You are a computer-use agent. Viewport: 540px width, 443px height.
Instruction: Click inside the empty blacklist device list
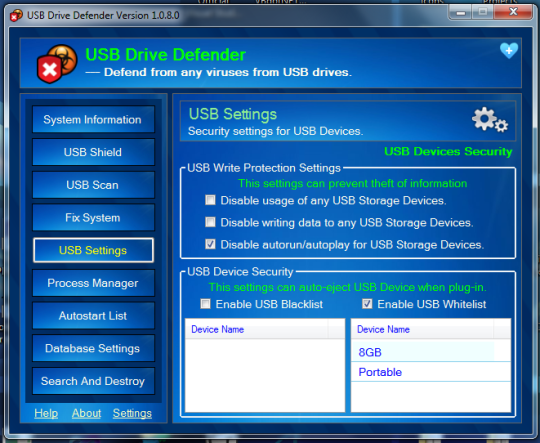(265, 375)
